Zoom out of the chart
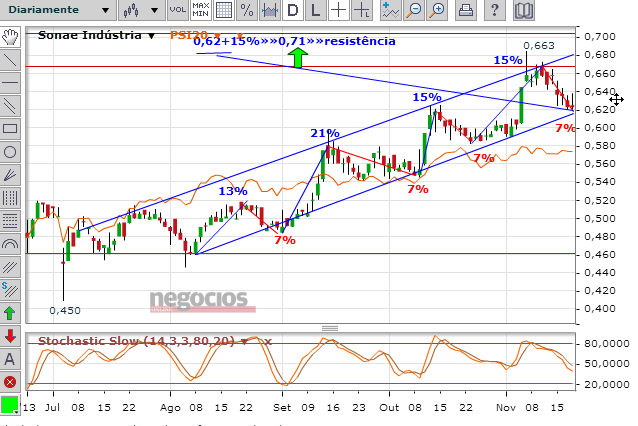Viewport: 638px width, 426px height. point(414,10)
